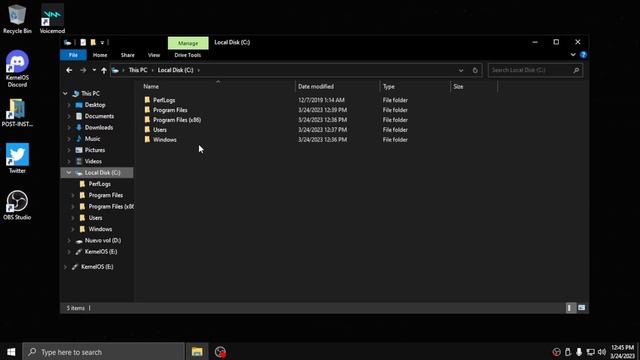Launch the Voicemod desktop shortcut
This screenshot has height=360, width=640.
tap(52, 19)
